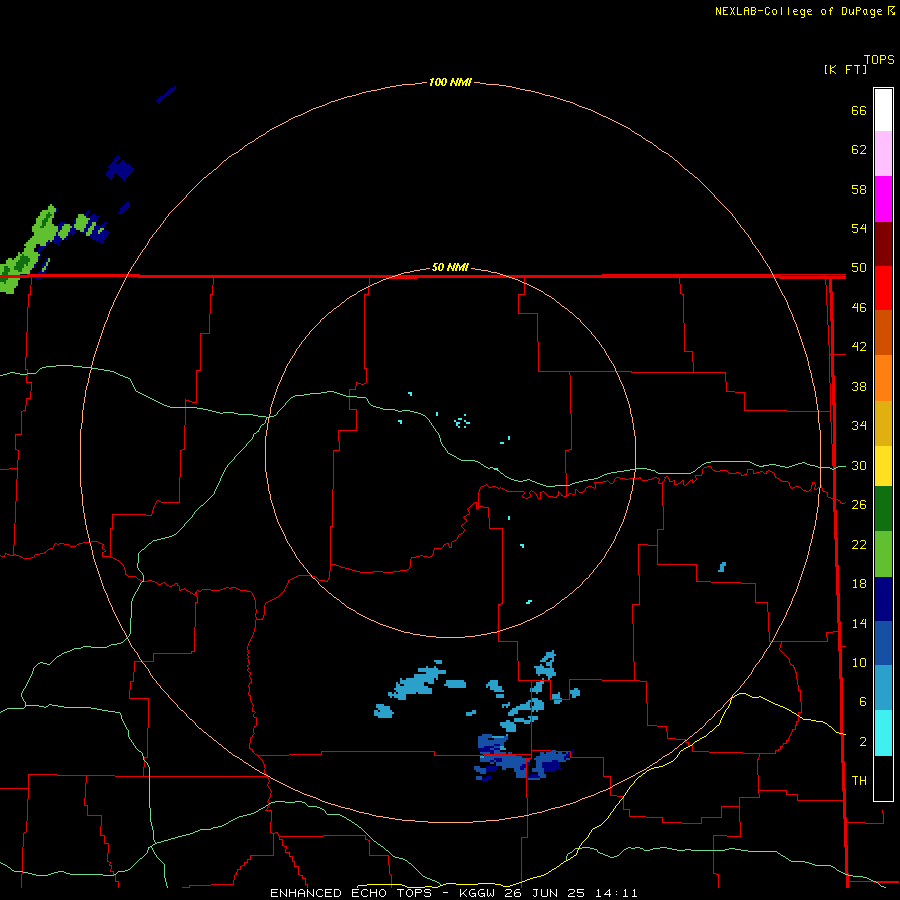
Task: Click the '100 NMI' range ring label
Action: click(450, 82)
